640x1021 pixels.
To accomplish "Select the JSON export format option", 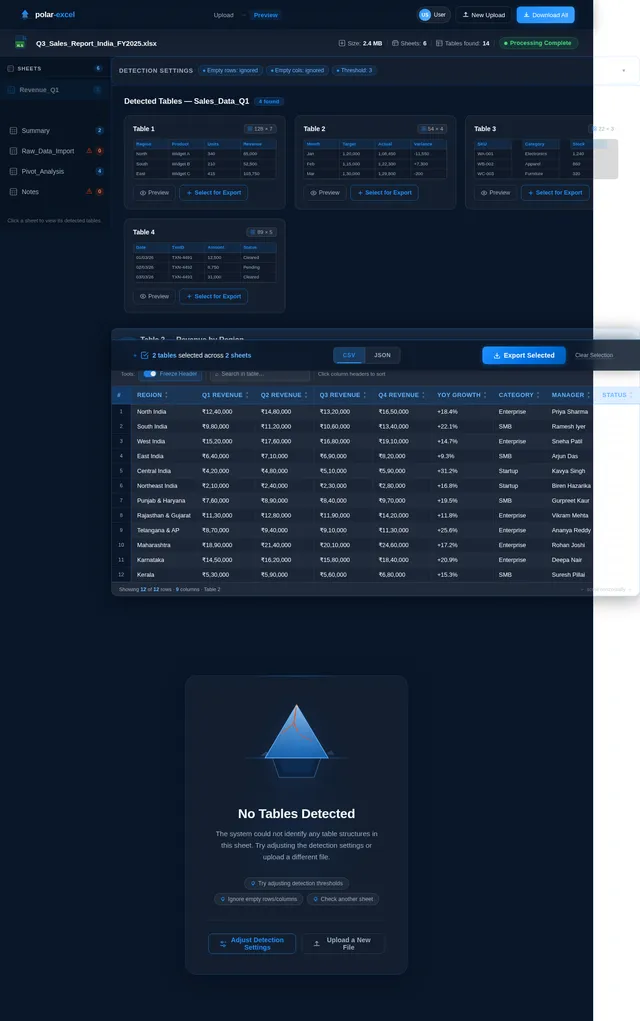I will tap(382, 355).
